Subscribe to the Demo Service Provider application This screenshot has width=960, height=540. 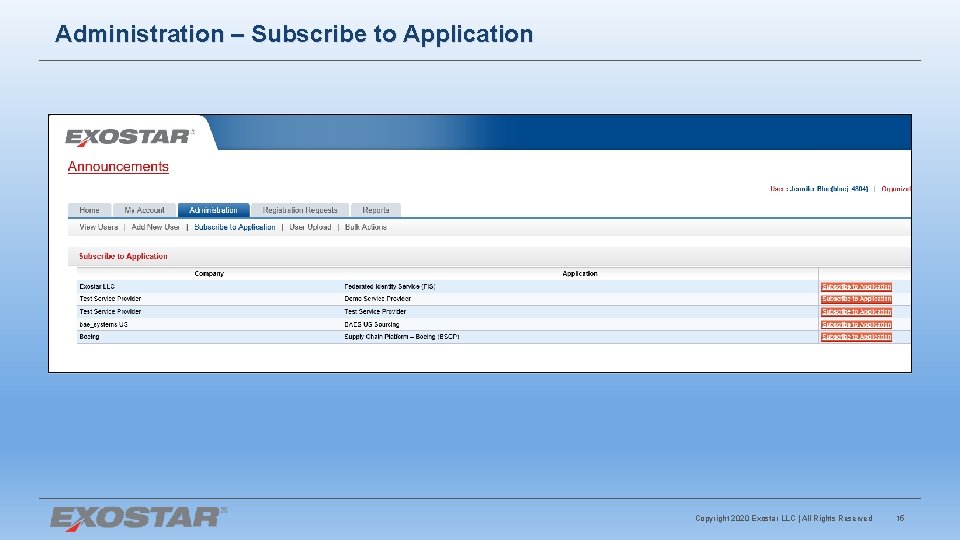(856, 299)
